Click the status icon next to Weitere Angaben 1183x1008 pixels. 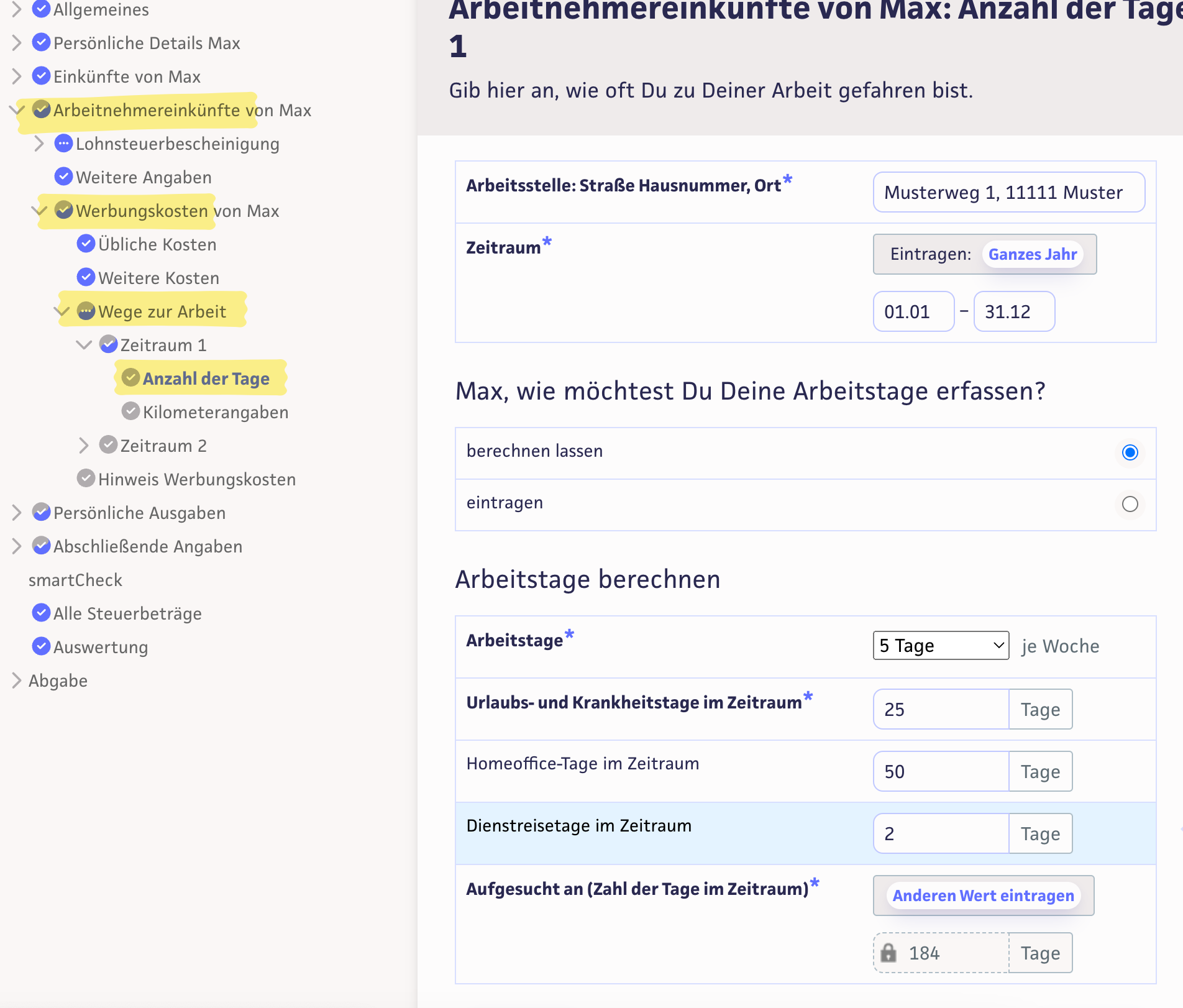tap(63, 176)
